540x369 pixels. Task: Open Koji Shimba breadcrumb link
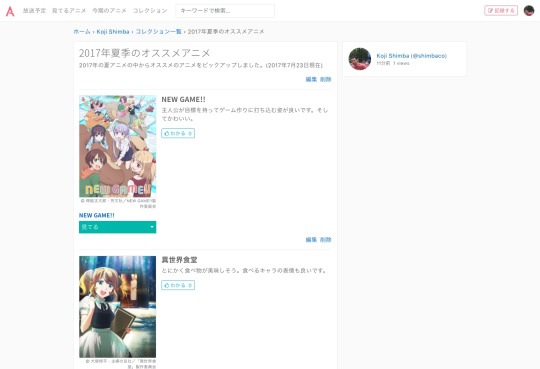[113, 31]
